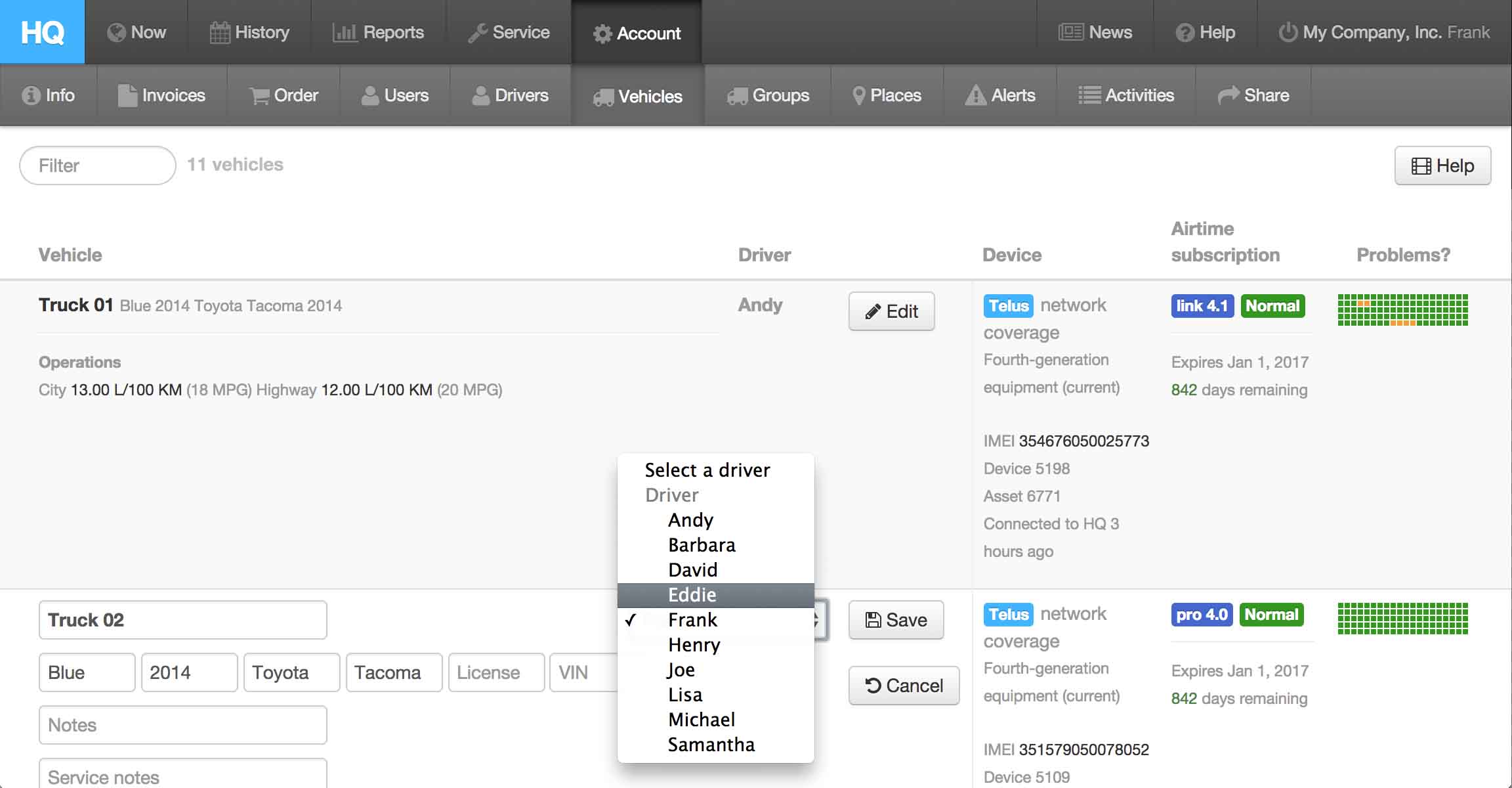Click Save button for Truck 02
The image size is (1512, 788).
896,620
